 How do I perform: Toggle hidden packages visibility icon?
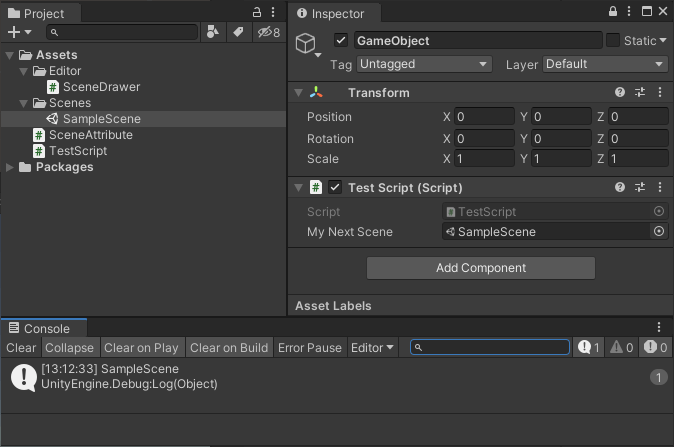[x=269, y=32]
